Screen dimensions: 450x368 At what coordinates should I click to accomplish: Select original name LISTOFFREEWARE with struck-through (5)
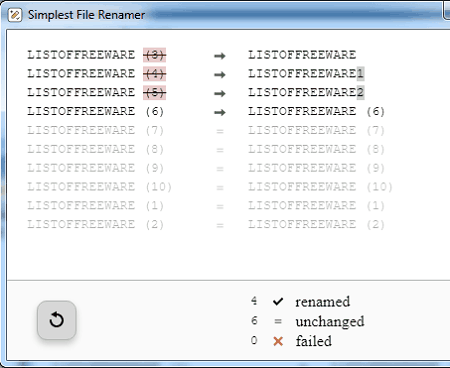click(x=97, y=92)
